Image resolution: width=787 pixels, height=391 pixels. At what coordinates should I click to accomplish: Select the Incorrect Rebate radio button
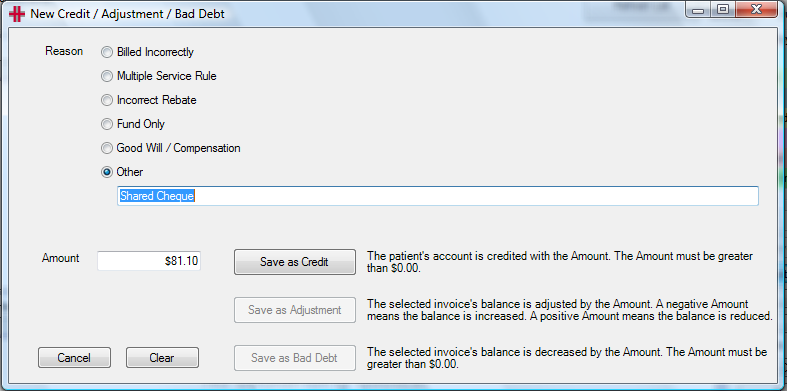(107, 100)
